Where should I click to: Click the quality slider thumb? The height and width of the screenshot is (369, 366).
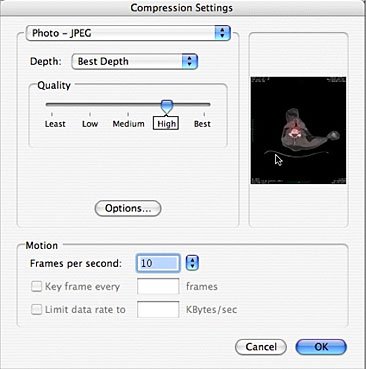click(166, 106)
